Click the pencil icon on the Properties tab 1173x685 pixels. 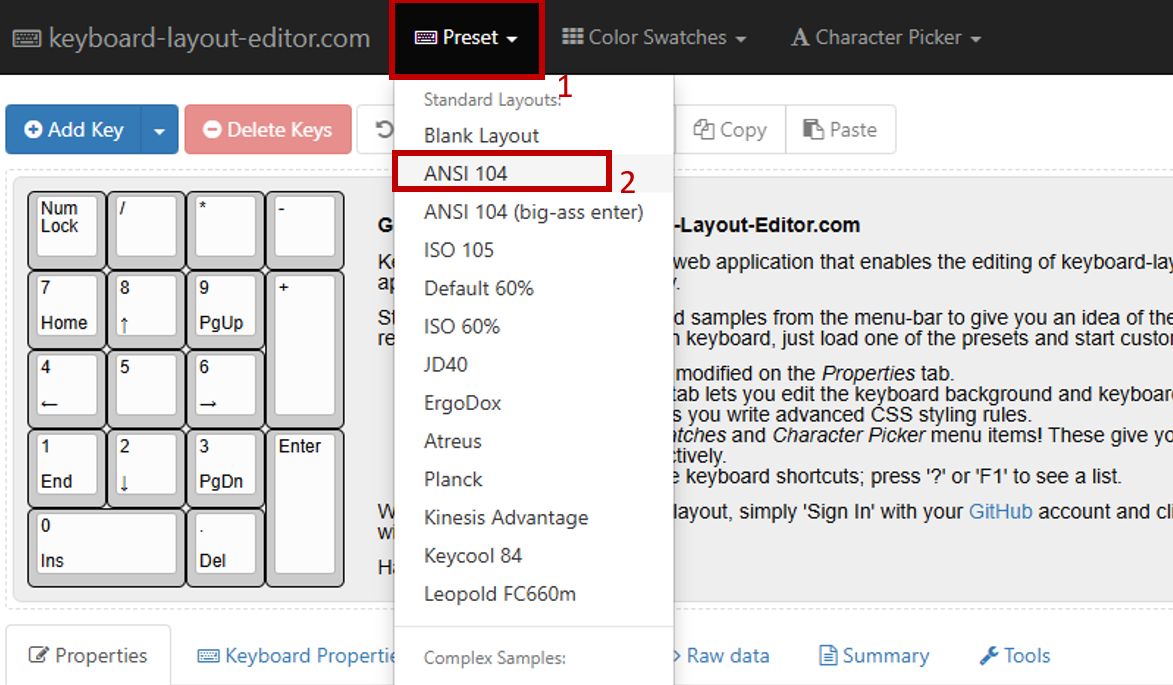[37, 655]
